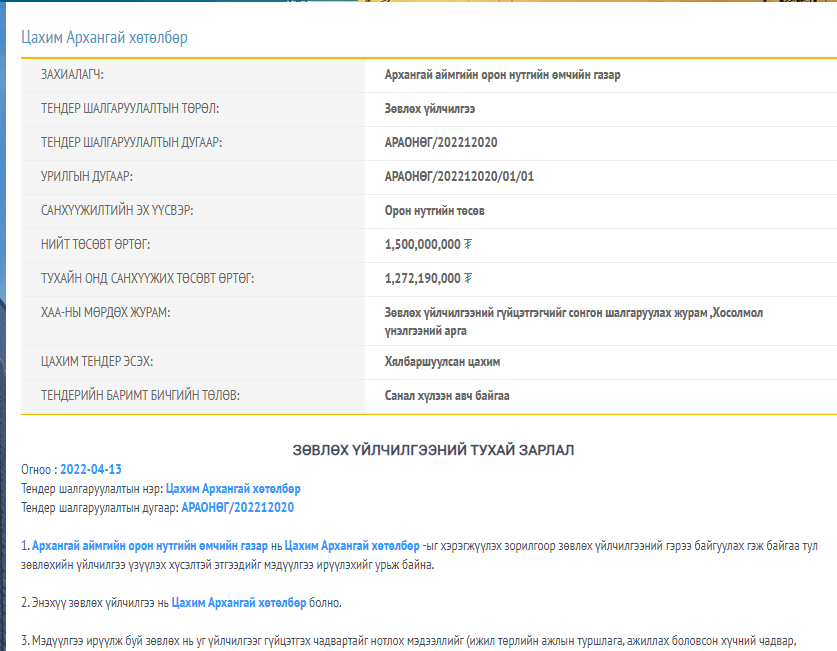Click the date 2022-04-13 after 'Огноо'
837x651 pixels.
pyautogui.click(x=91, y=469)
